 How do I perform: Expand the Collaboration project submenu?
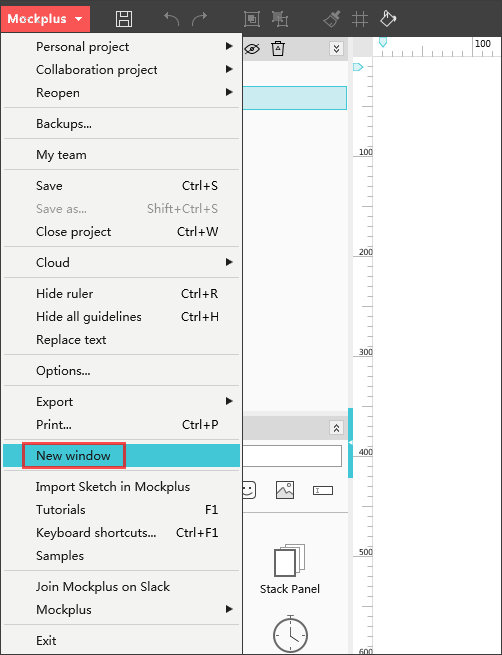pos(121,70)
